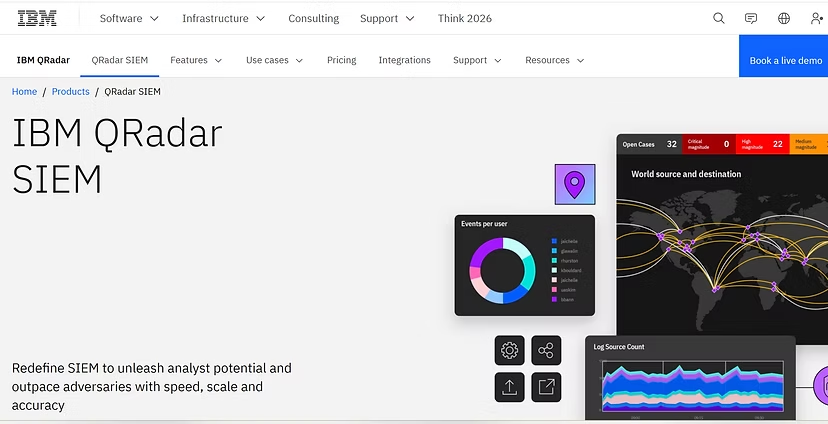
Task: Go to Products breadcrumb
Action: 71,91
